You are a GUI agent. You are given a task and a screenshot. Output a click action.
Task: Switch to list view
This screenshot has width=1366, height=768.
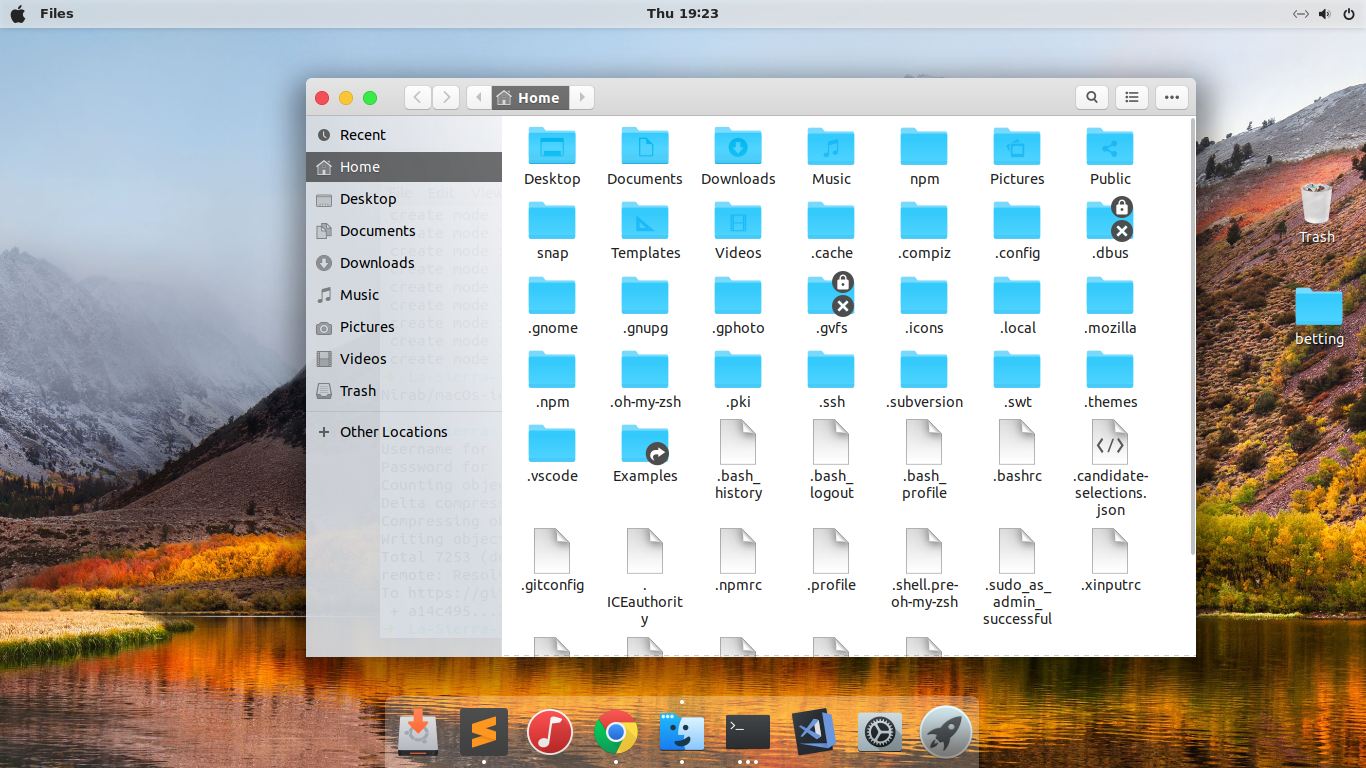click(1132, 97)
